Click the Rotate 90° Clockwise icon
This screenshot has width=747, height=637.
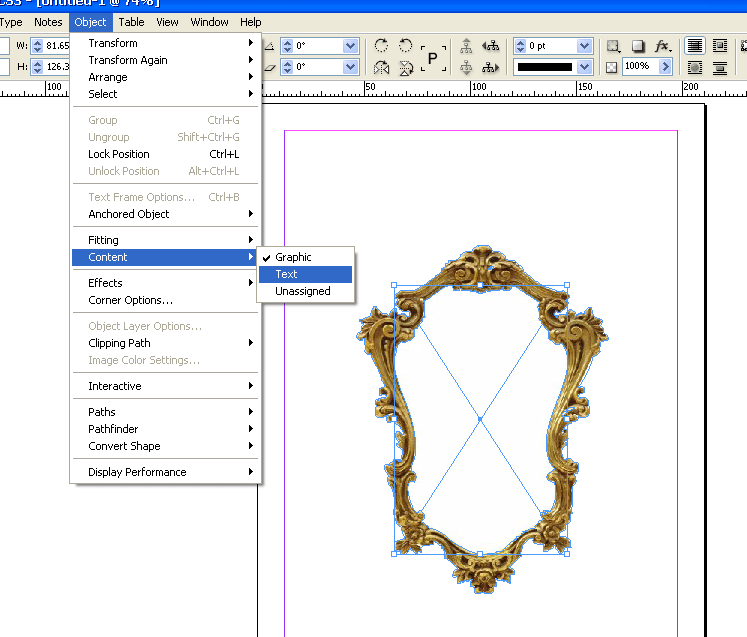point(381,46)
